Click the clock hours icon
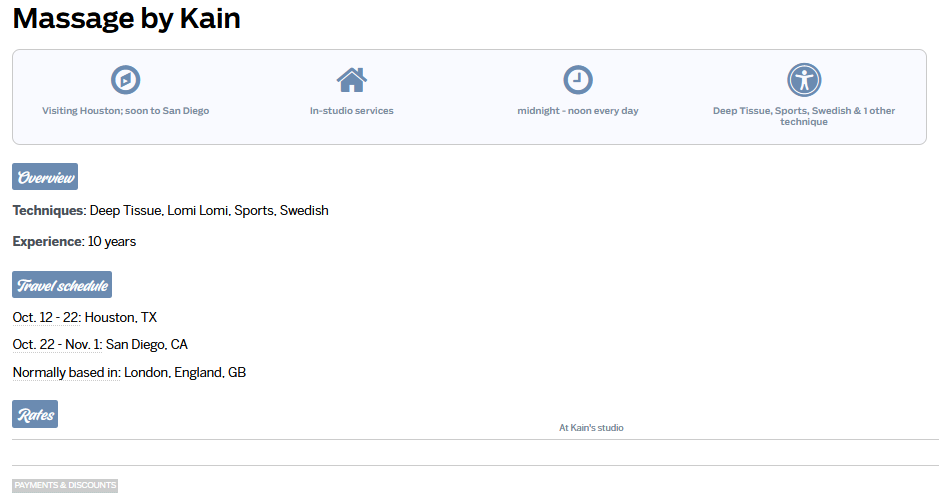The height and width of the screenshot is (504, 949). 577,79
